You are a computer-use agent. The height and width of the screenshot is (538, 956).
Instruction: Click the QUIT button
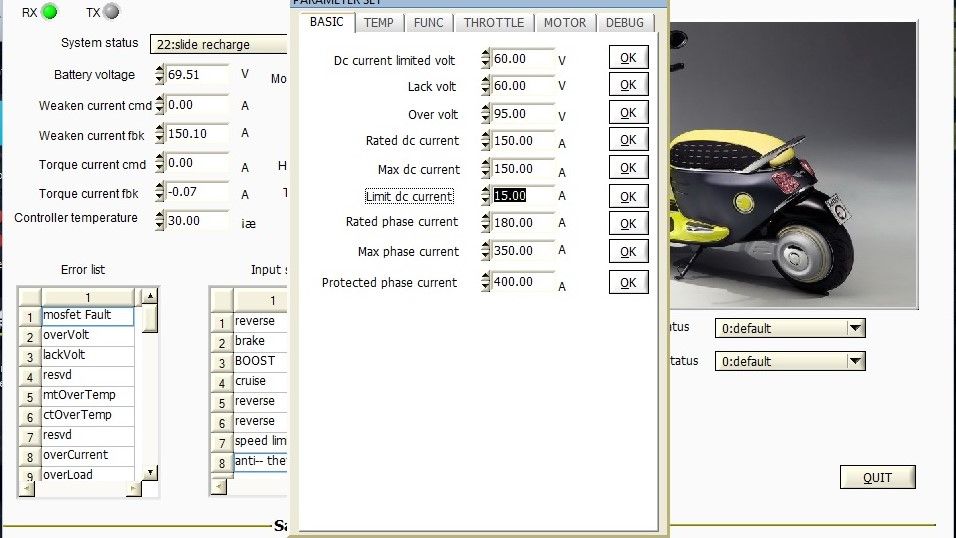[877, 478]
